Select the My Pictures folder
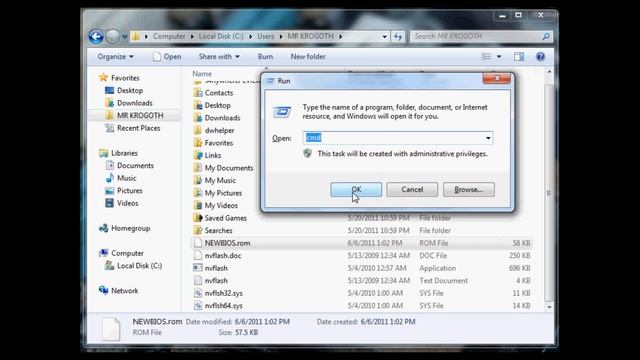The height and width of the screenshot is (360, 640). coord(223,193)
